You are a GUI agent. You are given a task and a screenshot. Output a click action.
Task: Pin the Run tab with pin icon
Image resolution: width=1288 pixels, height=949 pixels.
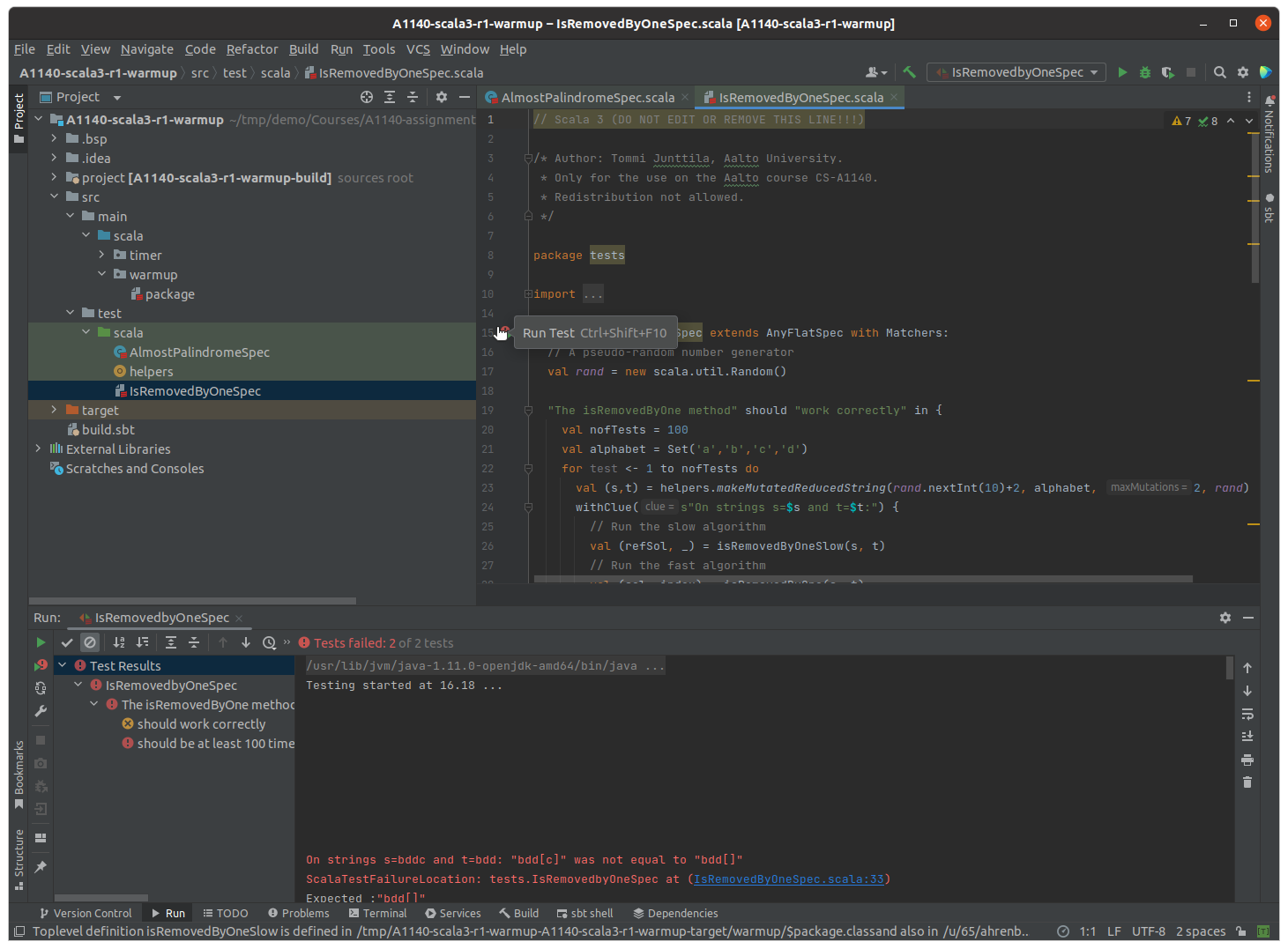pyautogui.click(x=41, y=867)
